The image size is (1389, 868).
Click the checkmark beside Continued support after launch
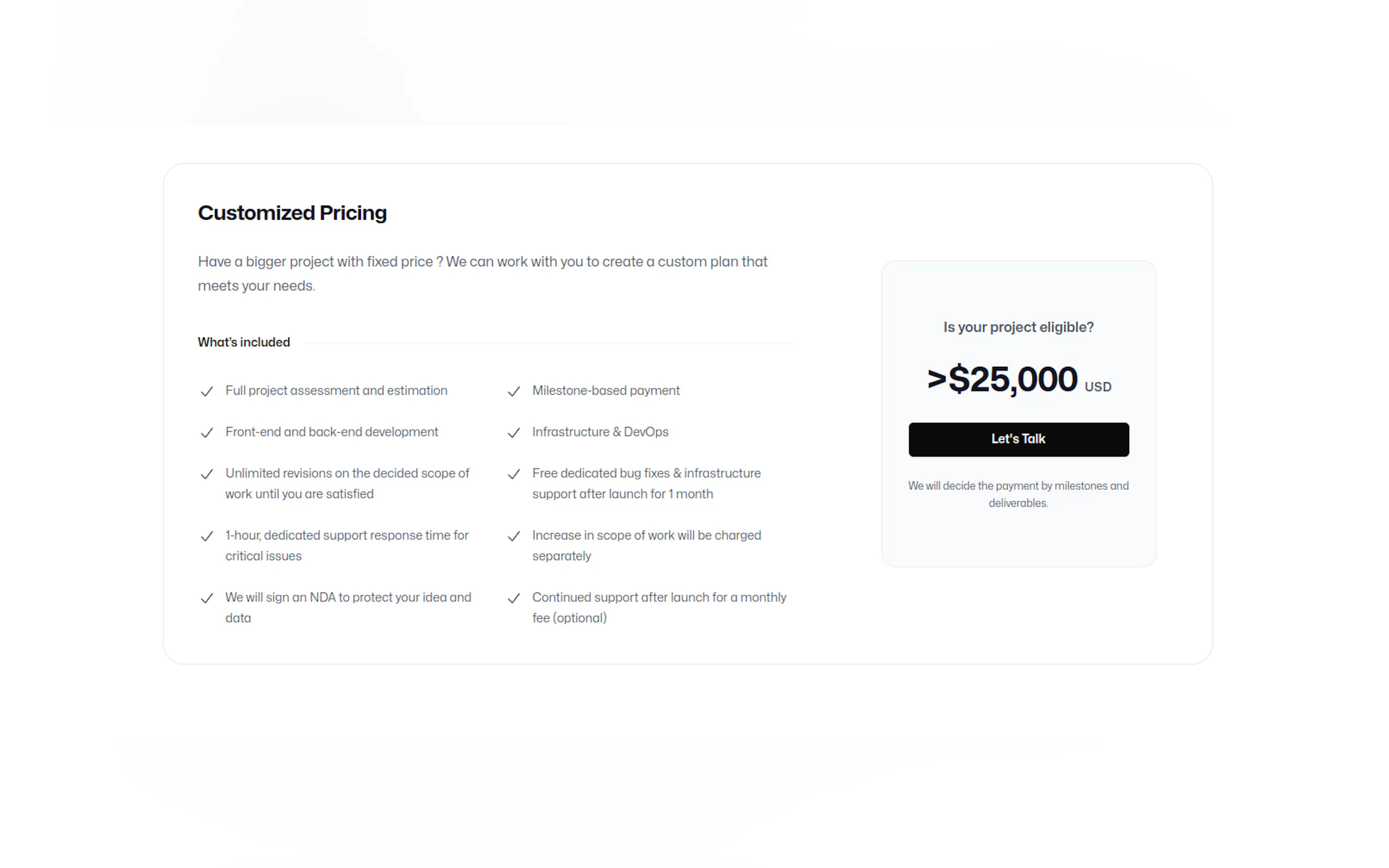coord(514,598)
